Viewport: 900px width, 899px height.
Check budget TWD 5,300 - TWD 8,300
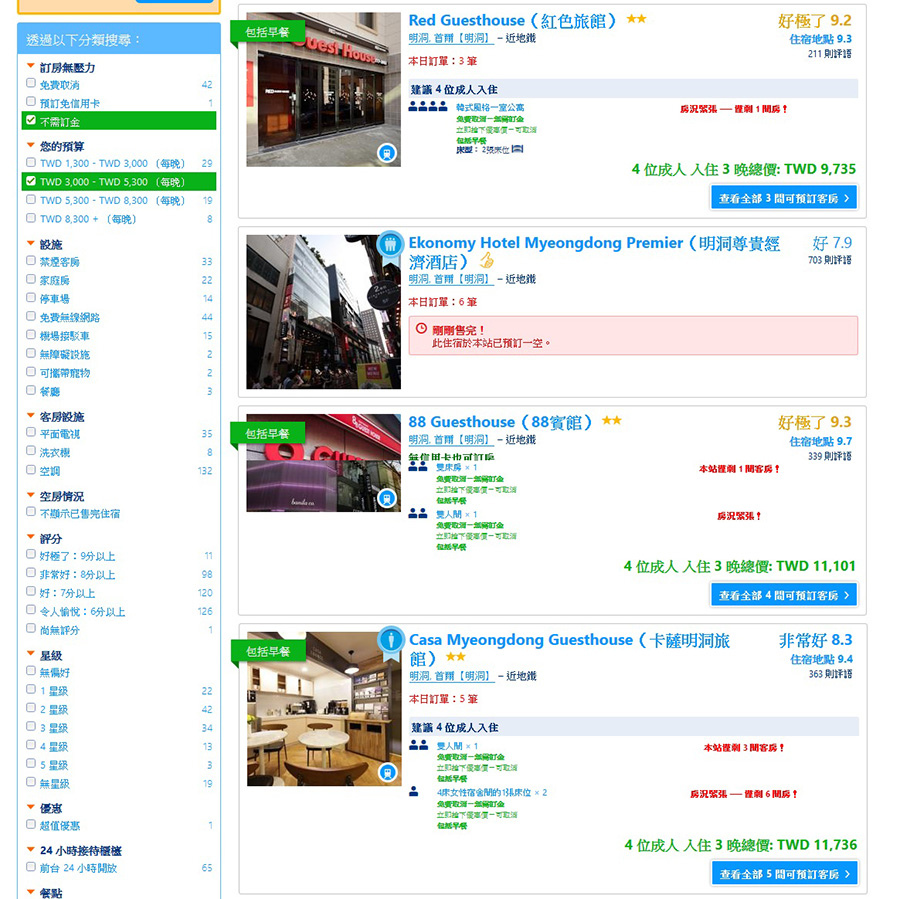click(x=31, y=199)
